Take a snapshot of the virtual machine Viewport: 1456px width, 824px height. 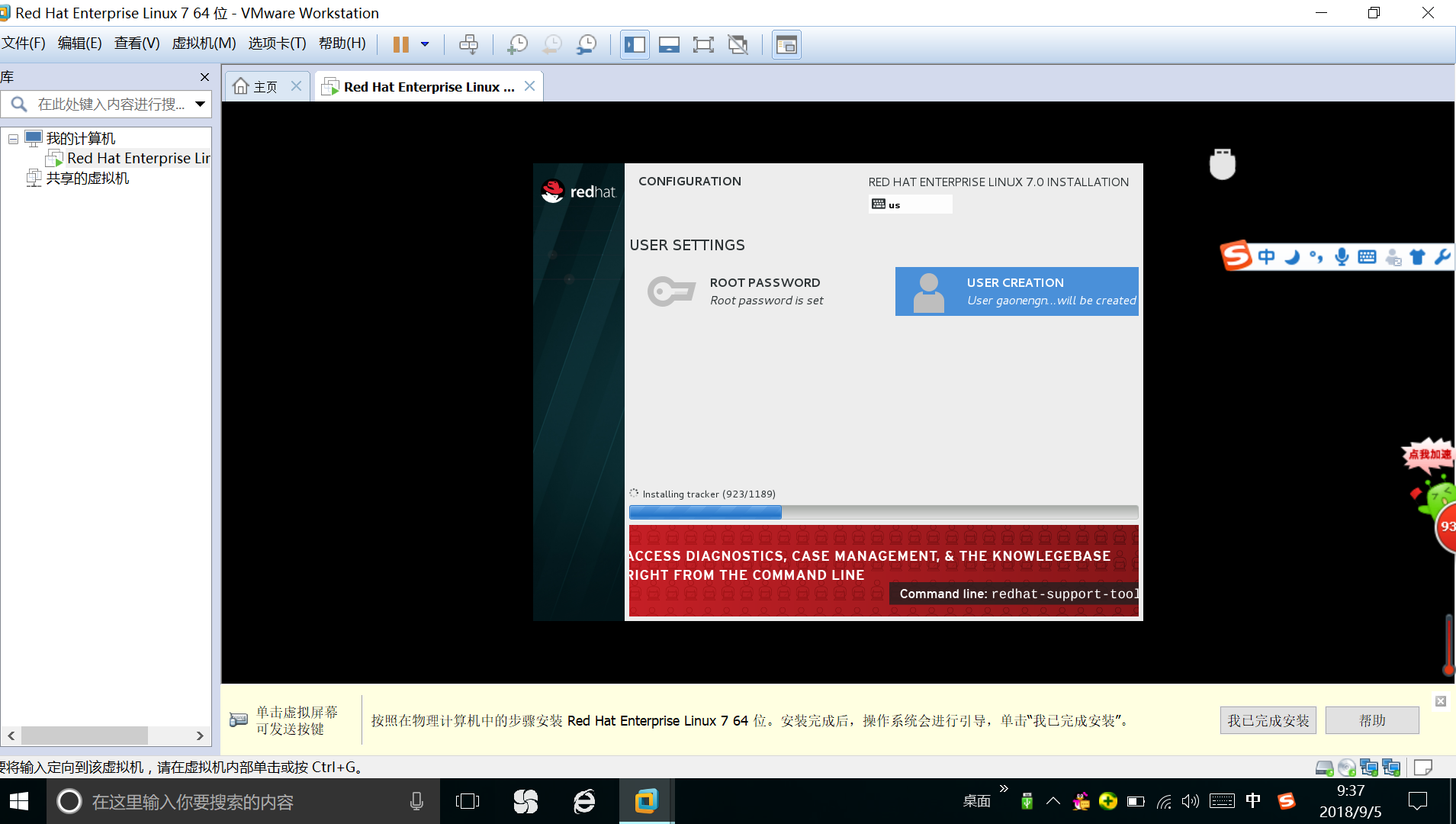[x=517, y=44]
